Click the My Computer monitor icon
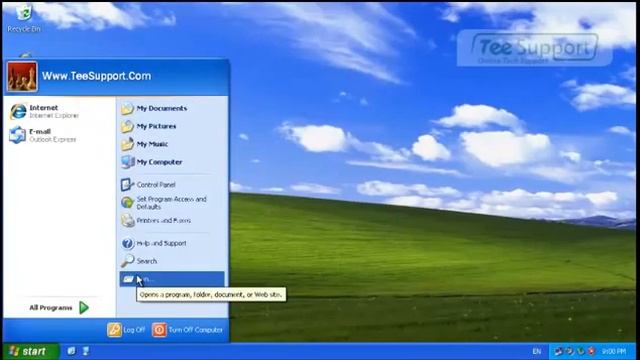Viewport: 640px width, 360px height. click(127, 162)
